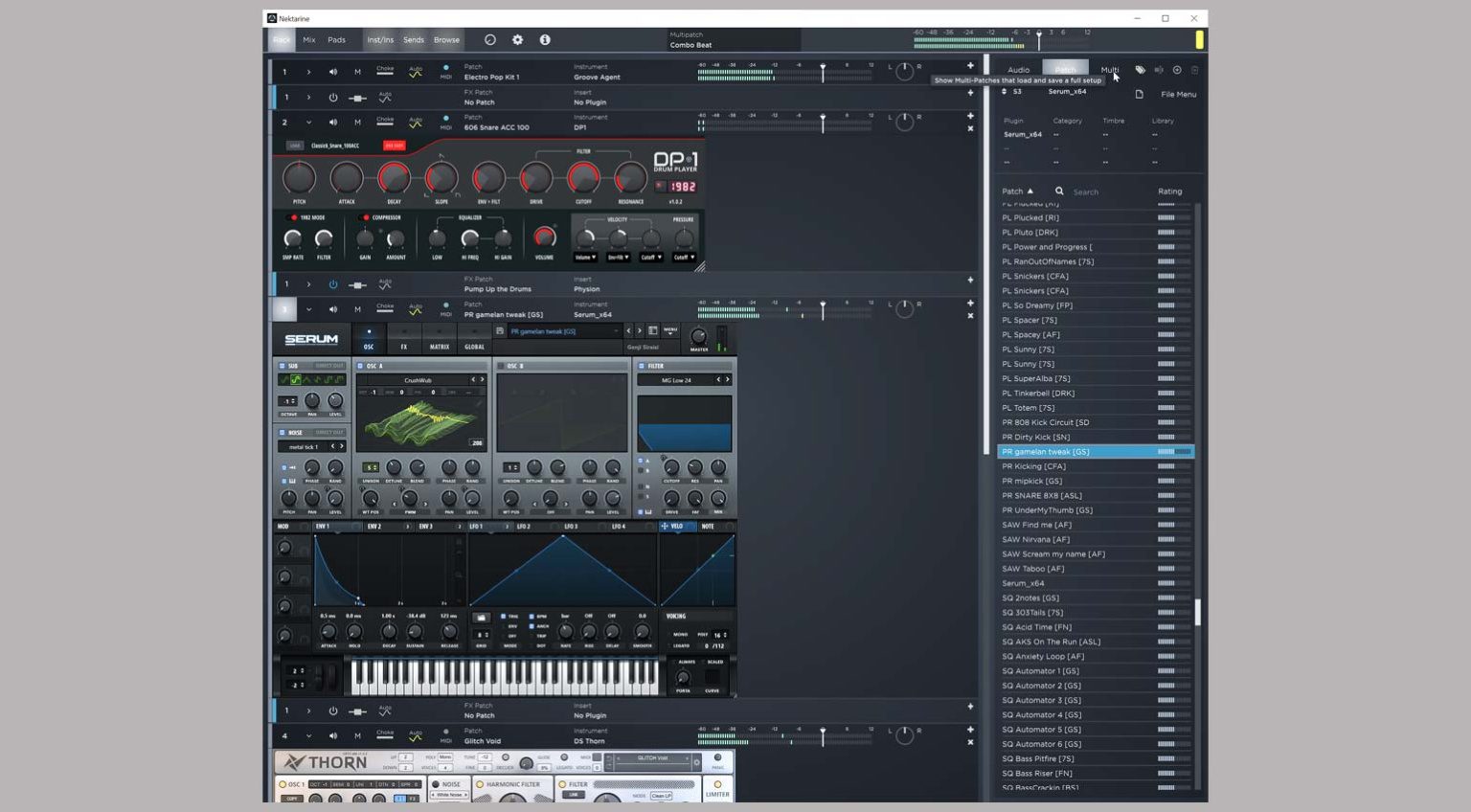Adjust the pan knob on the Glitch Void track
The width and height of the screenshot is (1471, 812).
(905, 736)
